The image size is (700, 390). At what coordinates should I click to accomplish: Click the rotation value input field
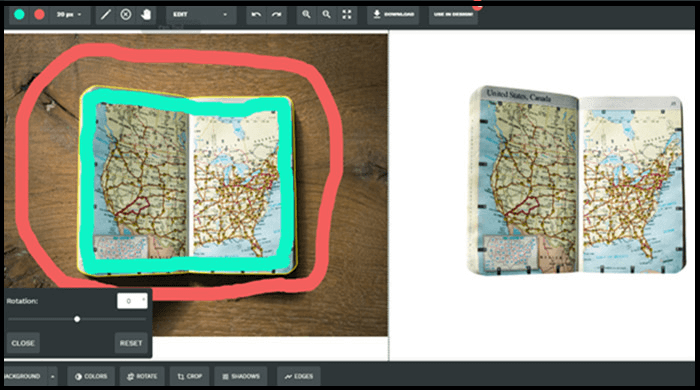[x=132, y=301]
